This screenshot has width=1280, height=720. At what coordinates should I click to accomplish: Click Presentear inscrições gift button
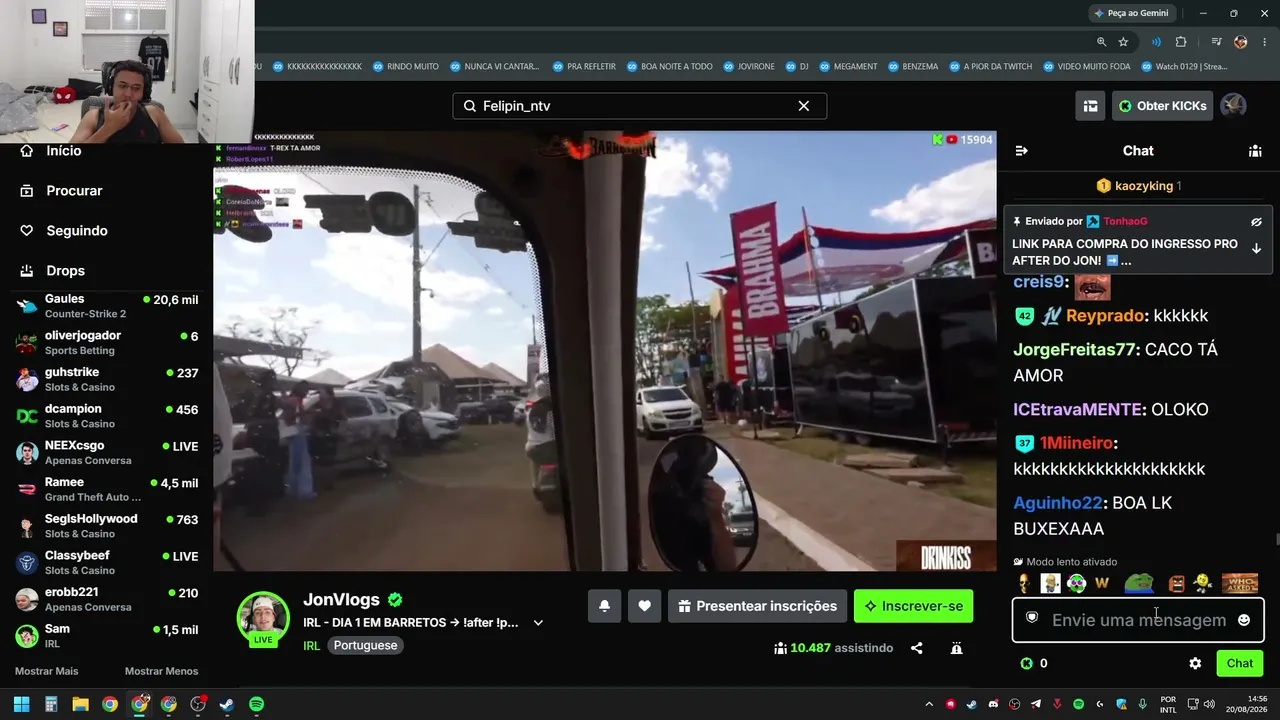tap(757, 606)
